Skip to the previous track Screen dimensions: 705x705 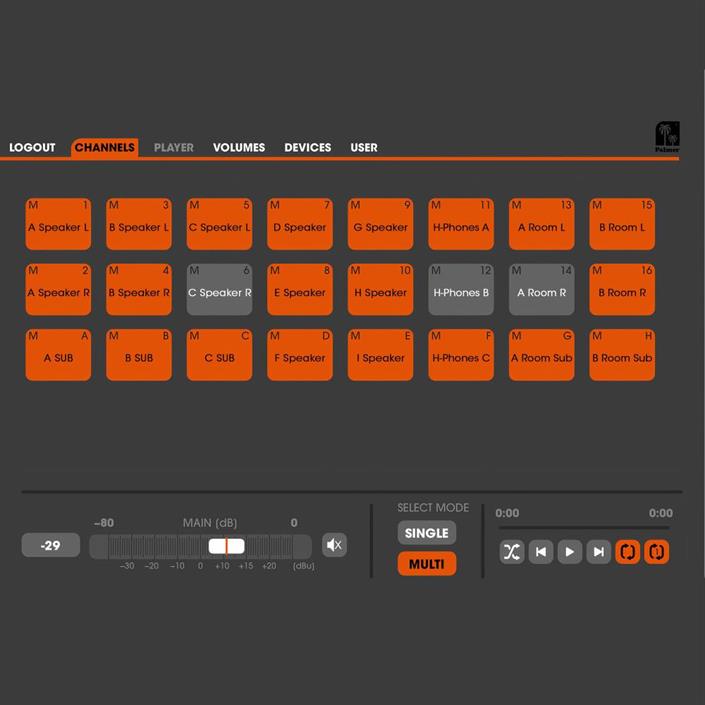point(541,551)
